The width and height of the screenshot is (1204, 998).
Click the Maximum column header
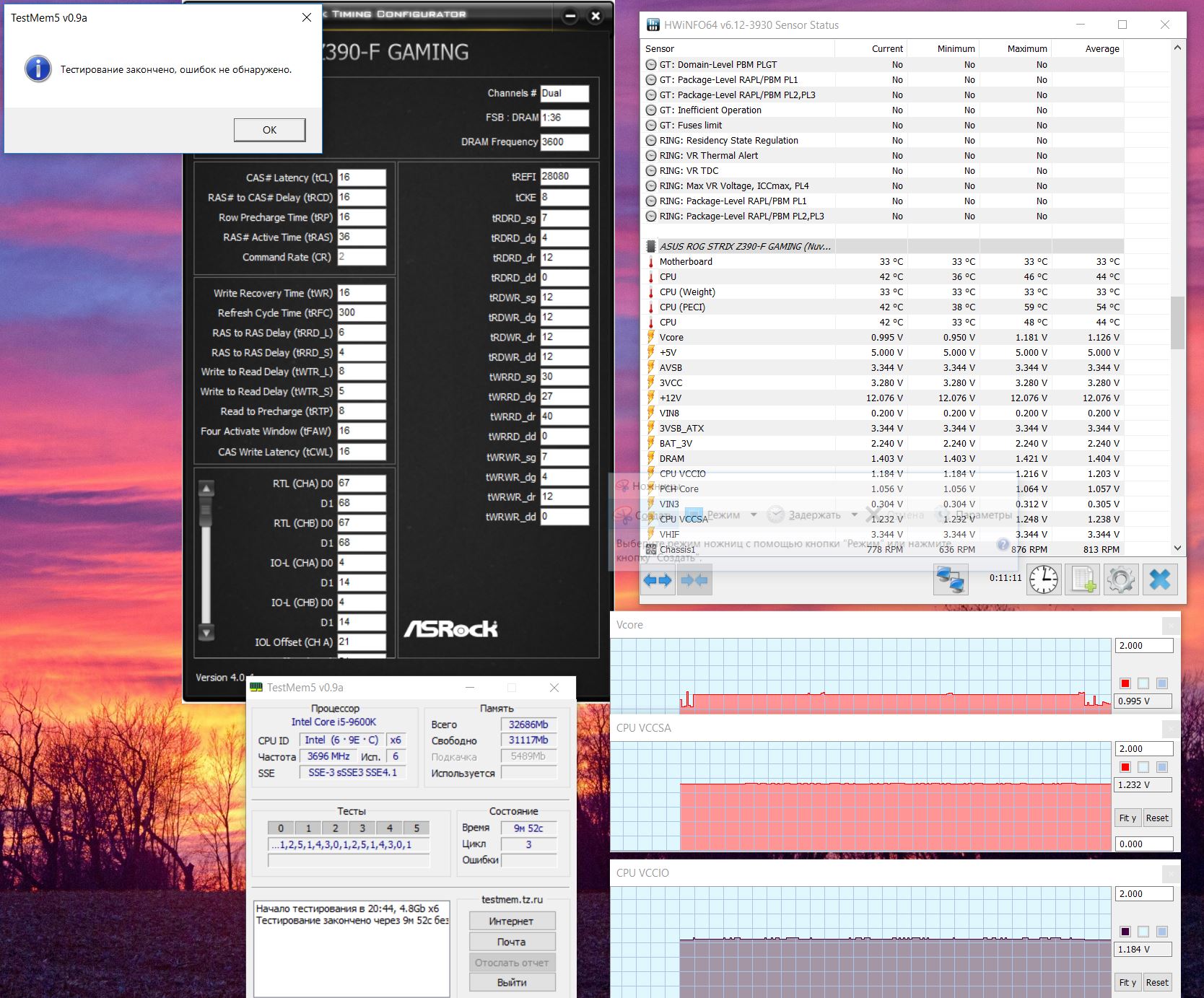coord(1015,48)
